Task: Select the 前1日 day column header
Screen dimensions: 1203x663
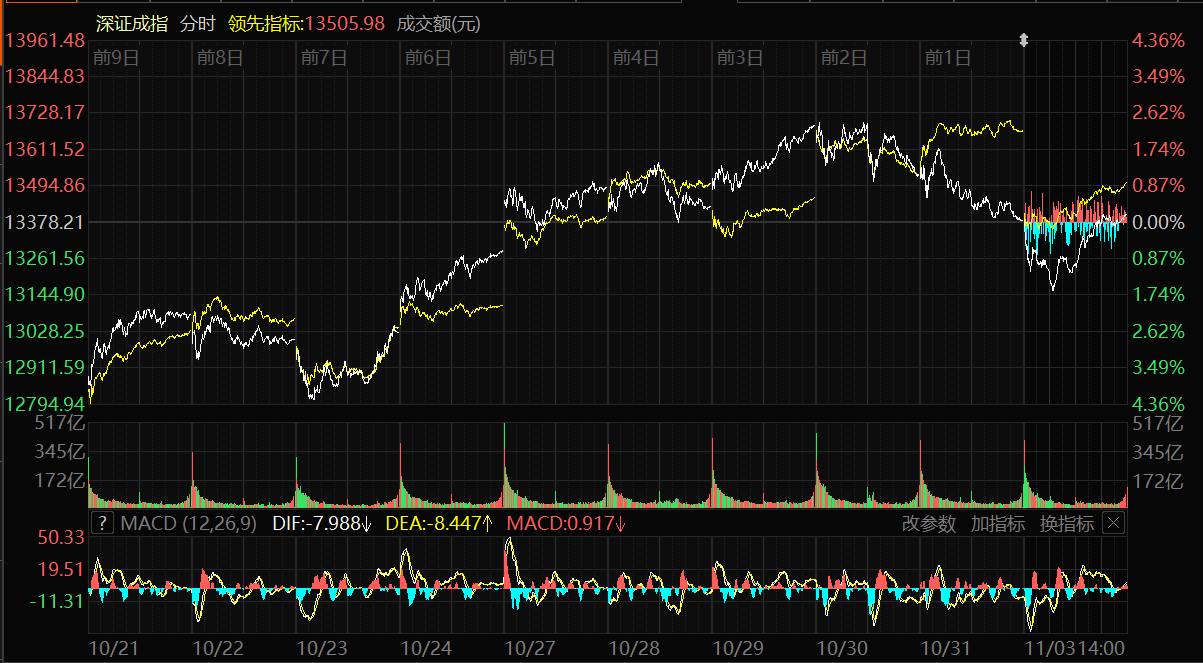Action: 947,58
